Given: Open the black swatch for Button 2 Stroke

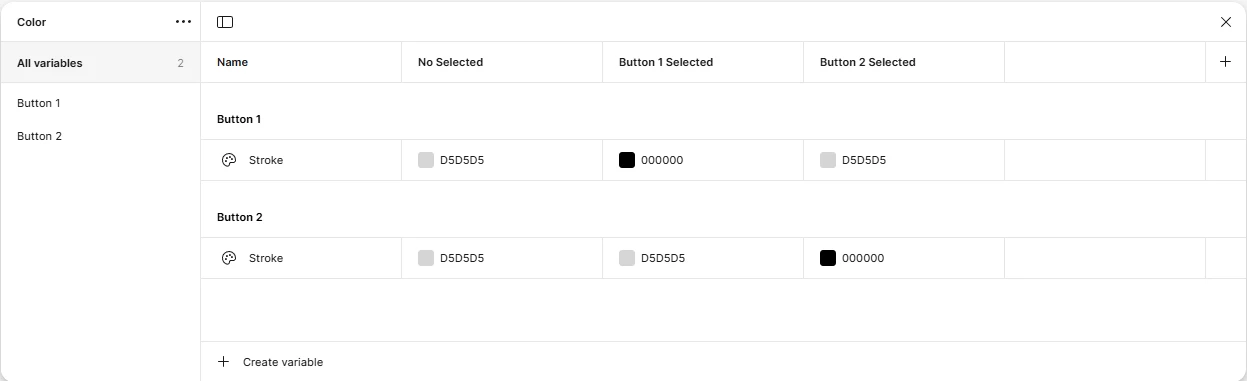Looking at the screenshot, I should tap(828, 258).
